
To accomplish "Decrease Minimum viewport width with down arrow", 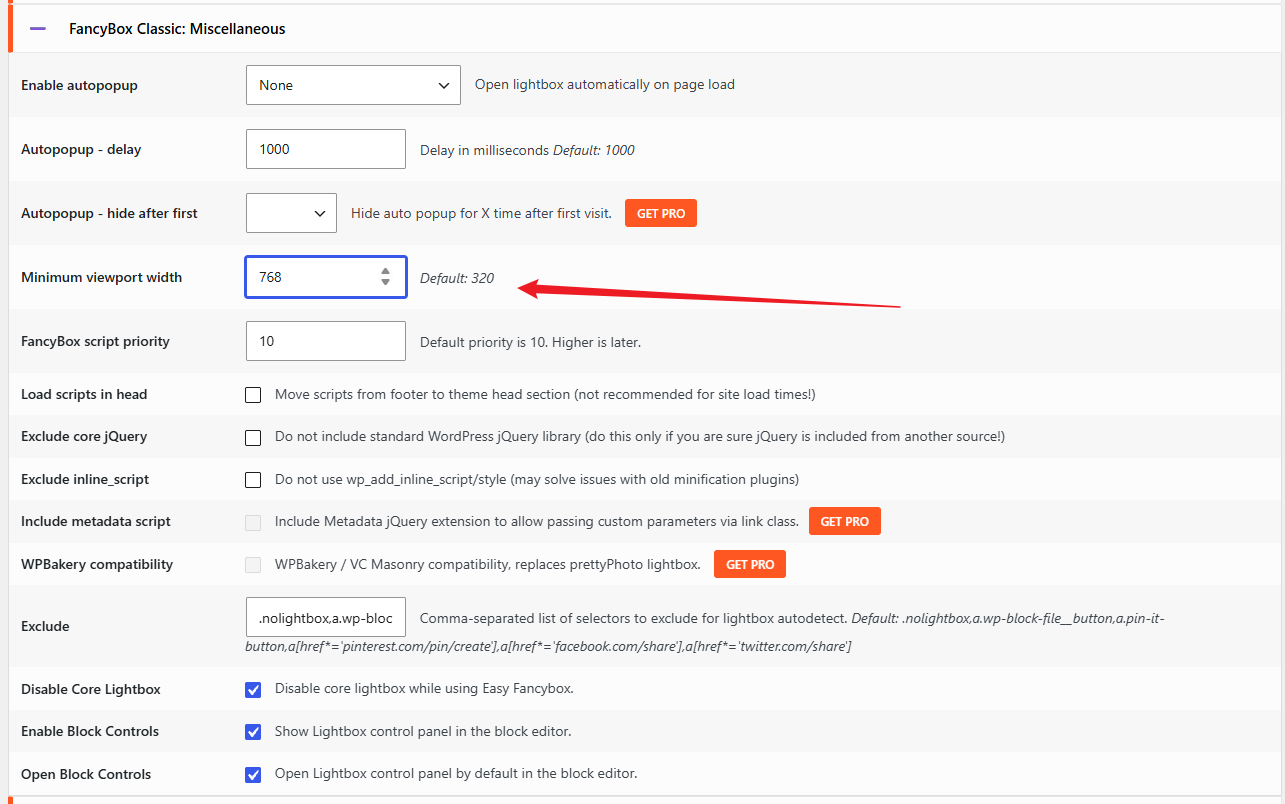I will click(x=385, y=283).
